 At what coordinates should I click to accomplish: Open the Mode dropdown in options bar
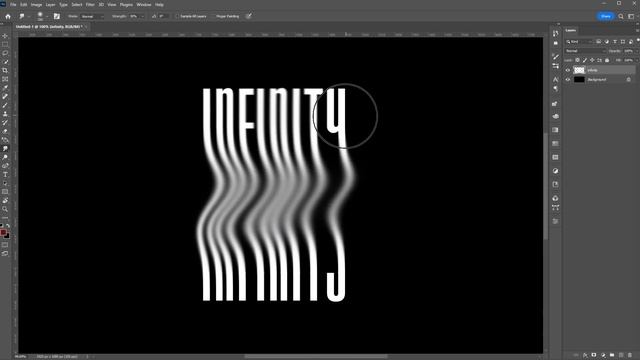pos(92,16)
